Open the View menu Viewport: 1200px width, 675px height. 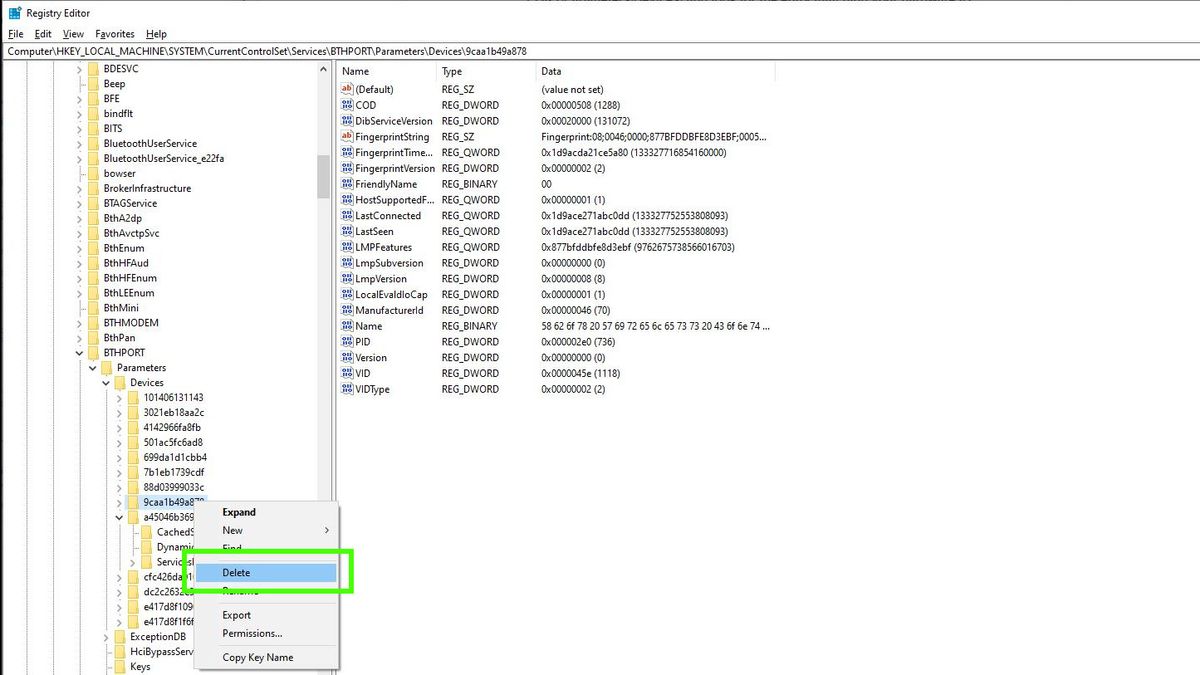tap(74, 33)
